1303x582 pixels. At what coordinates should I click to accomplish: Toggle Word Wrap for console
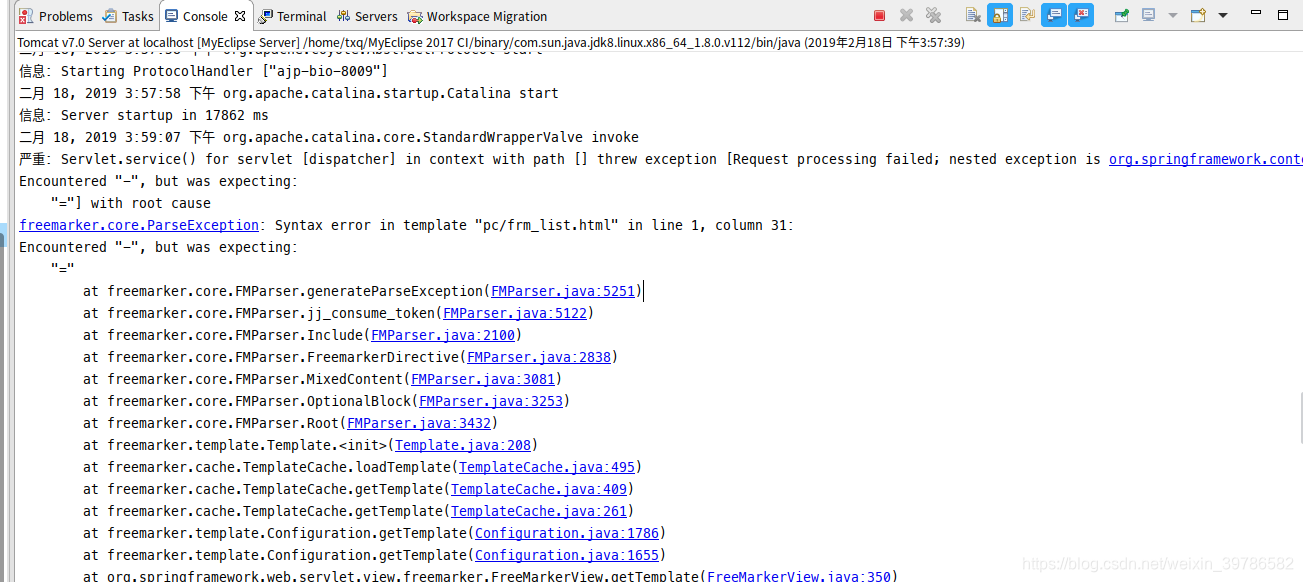1027,15
